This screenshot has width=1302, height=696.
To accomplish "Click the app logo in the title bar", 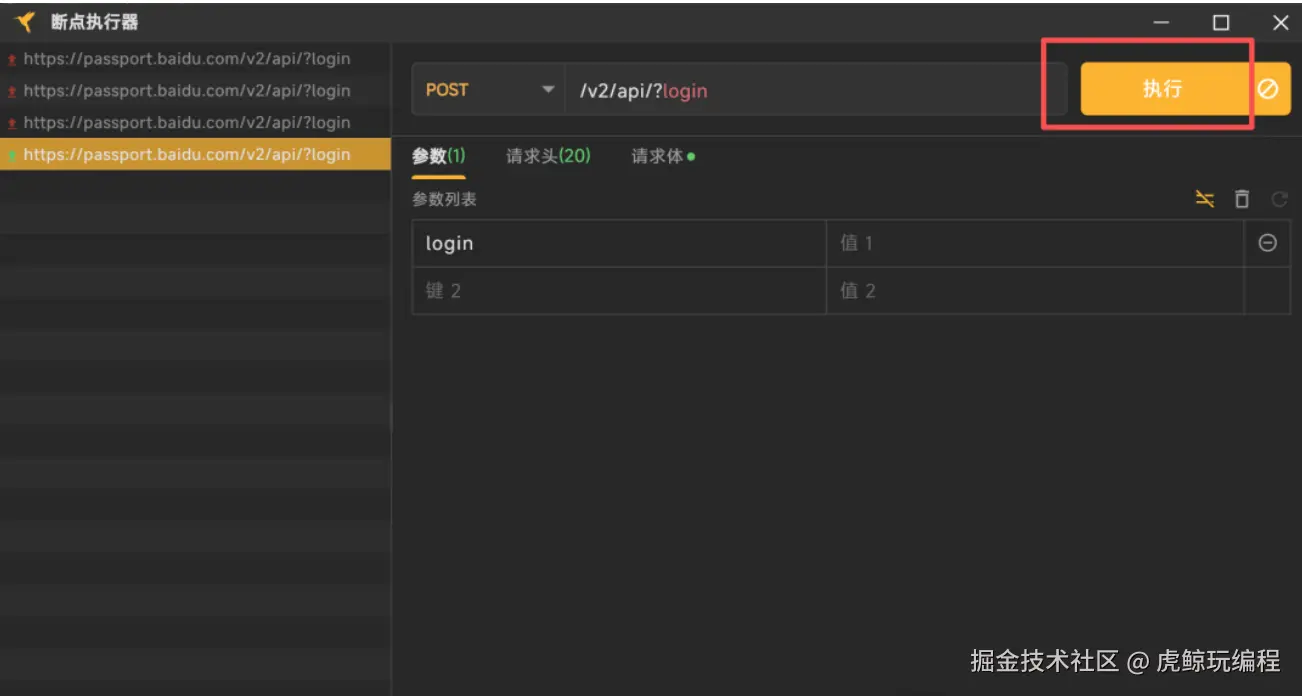I will (25, 21).
